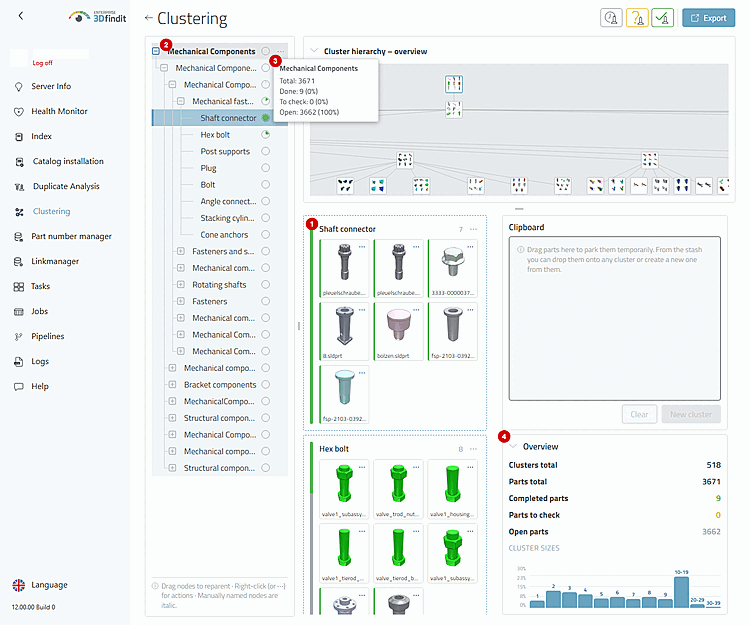Click the 10-19 bar in the cluster sizes chart
Viewport: 750px width, 625px height.
(x=681, y=592)
